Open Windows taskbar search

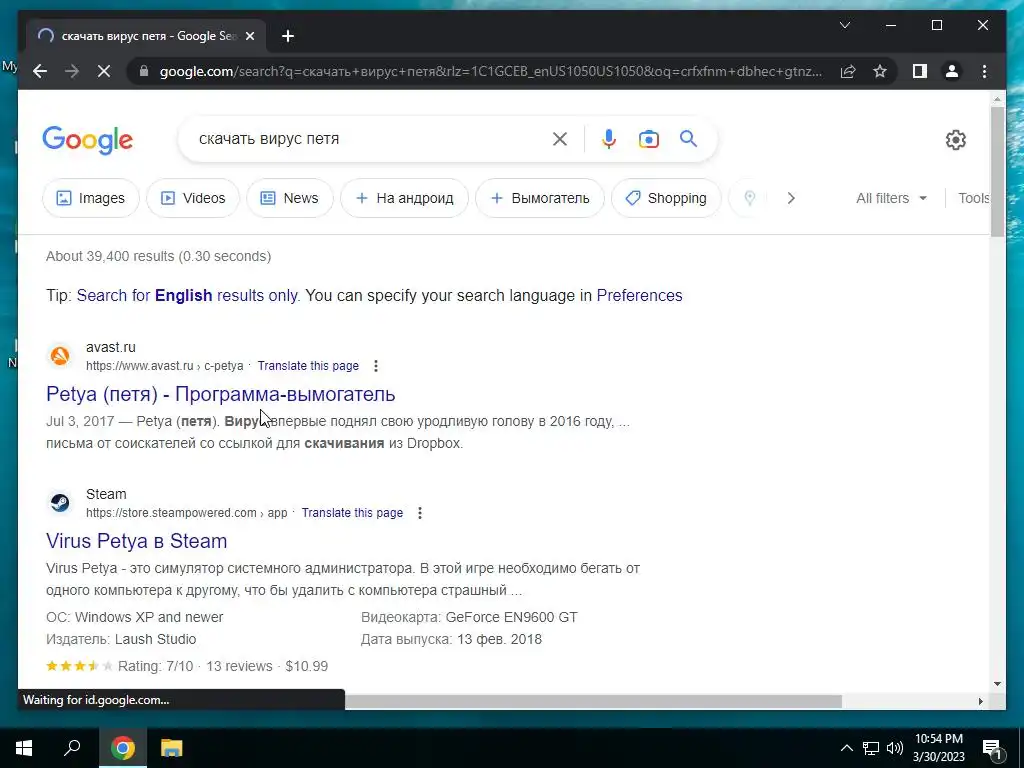pyautogui.click(x=72, y=748)
